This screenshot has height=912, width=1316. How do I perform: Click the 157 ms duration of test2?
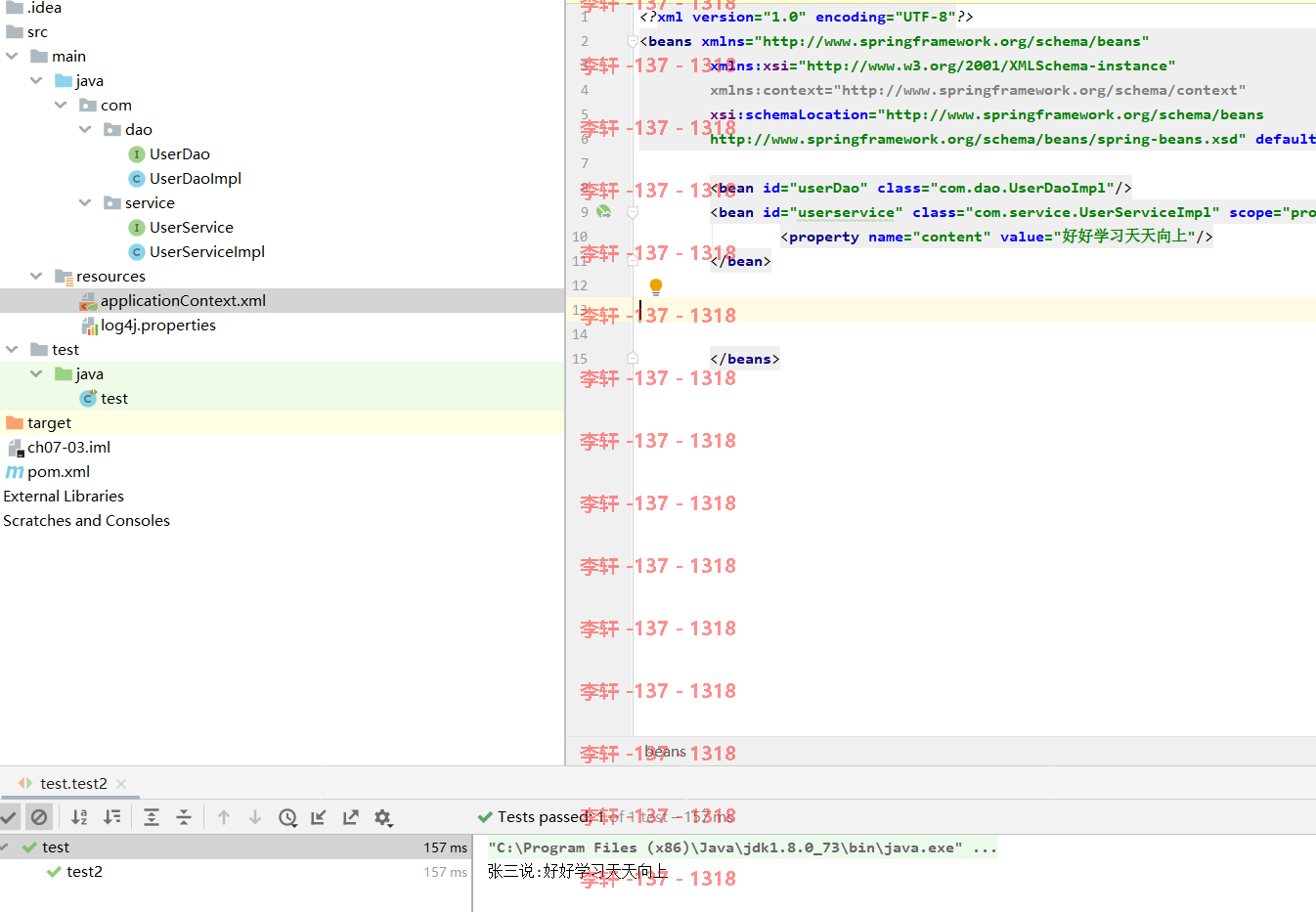tap(445, 872)
